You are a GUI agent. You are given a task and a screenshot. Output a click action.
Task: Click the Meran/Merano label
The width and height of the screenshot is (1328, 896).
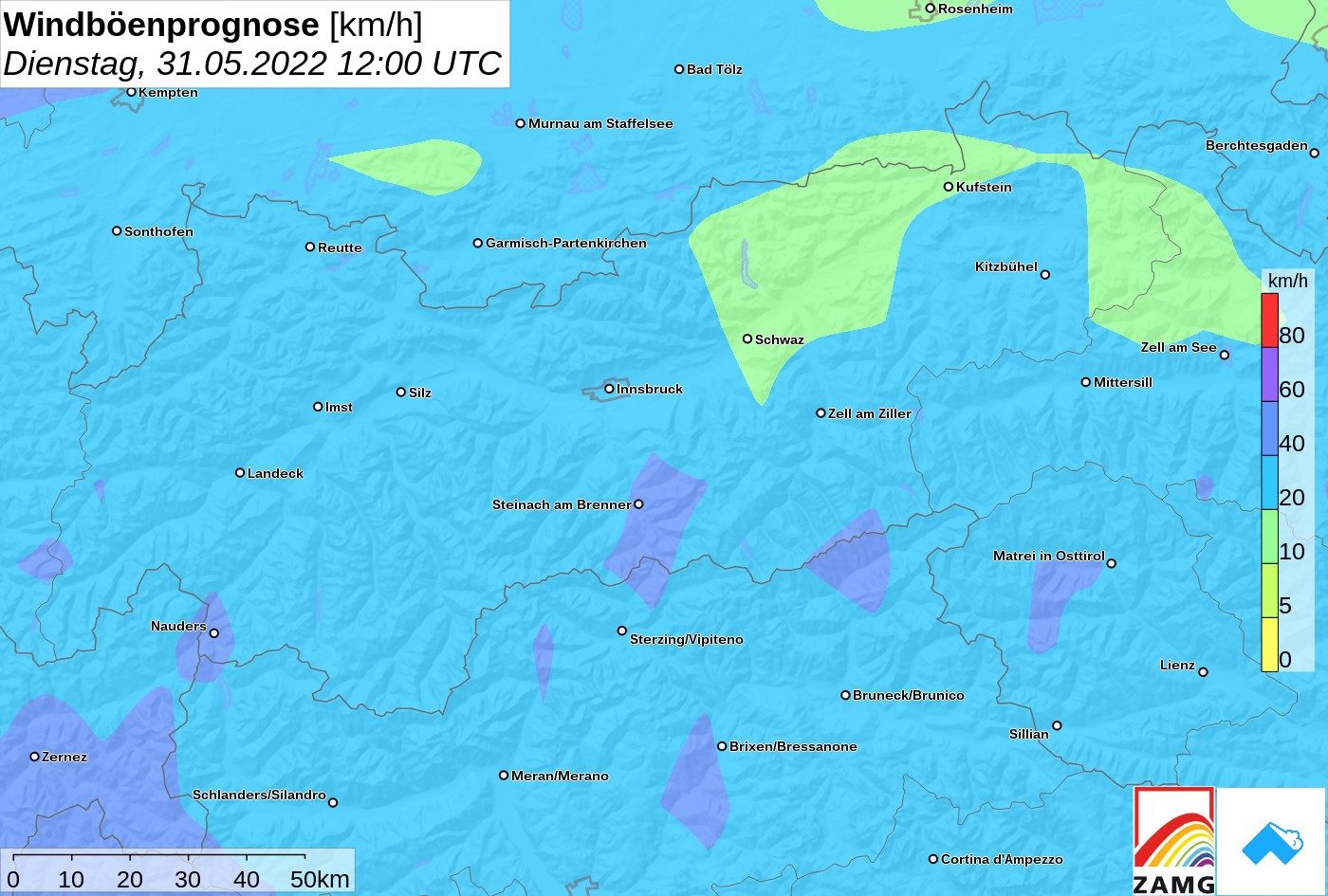coord(560,776)
